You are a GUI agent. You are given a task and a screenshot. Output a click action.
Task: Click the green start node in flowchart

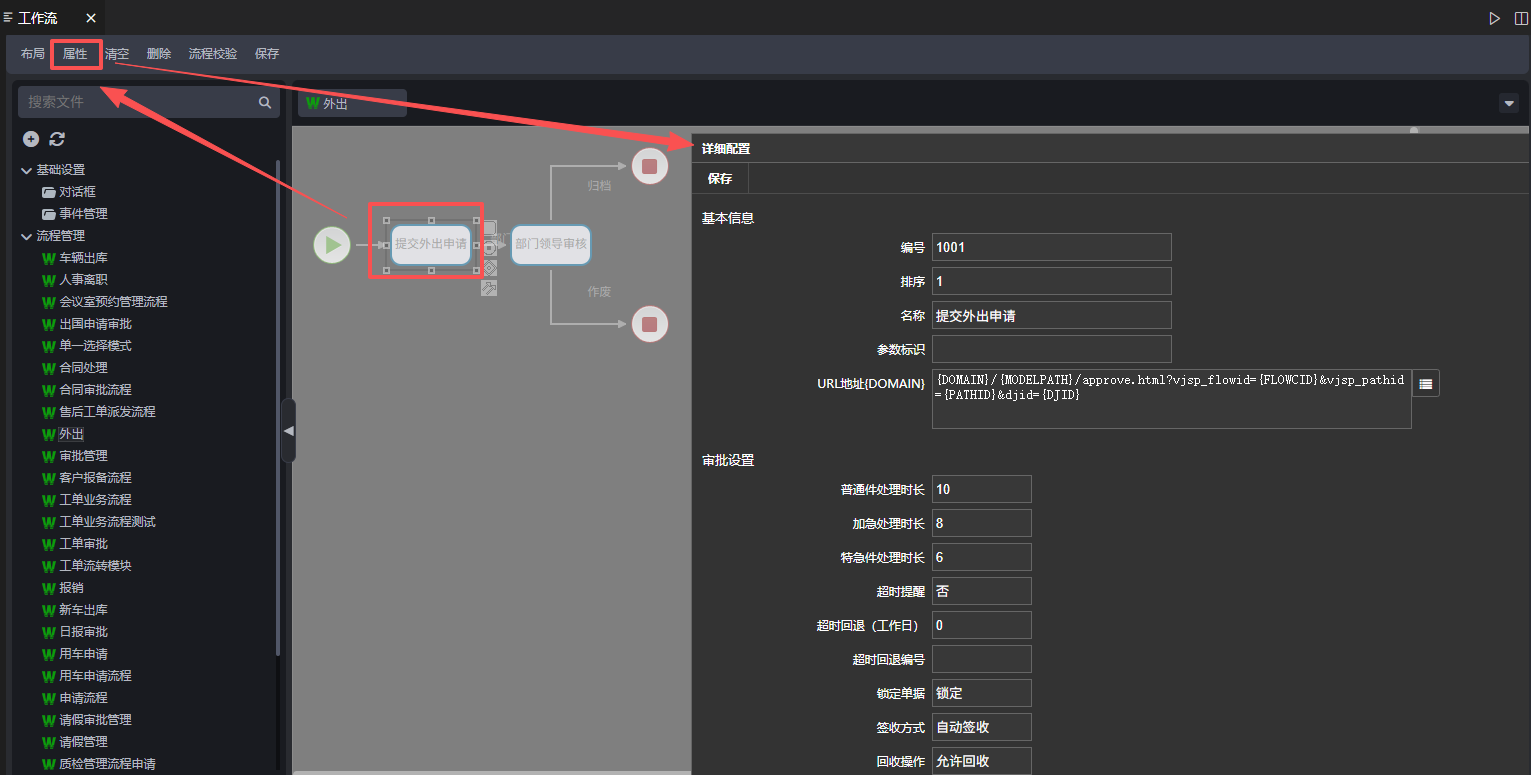coord(332,245)
